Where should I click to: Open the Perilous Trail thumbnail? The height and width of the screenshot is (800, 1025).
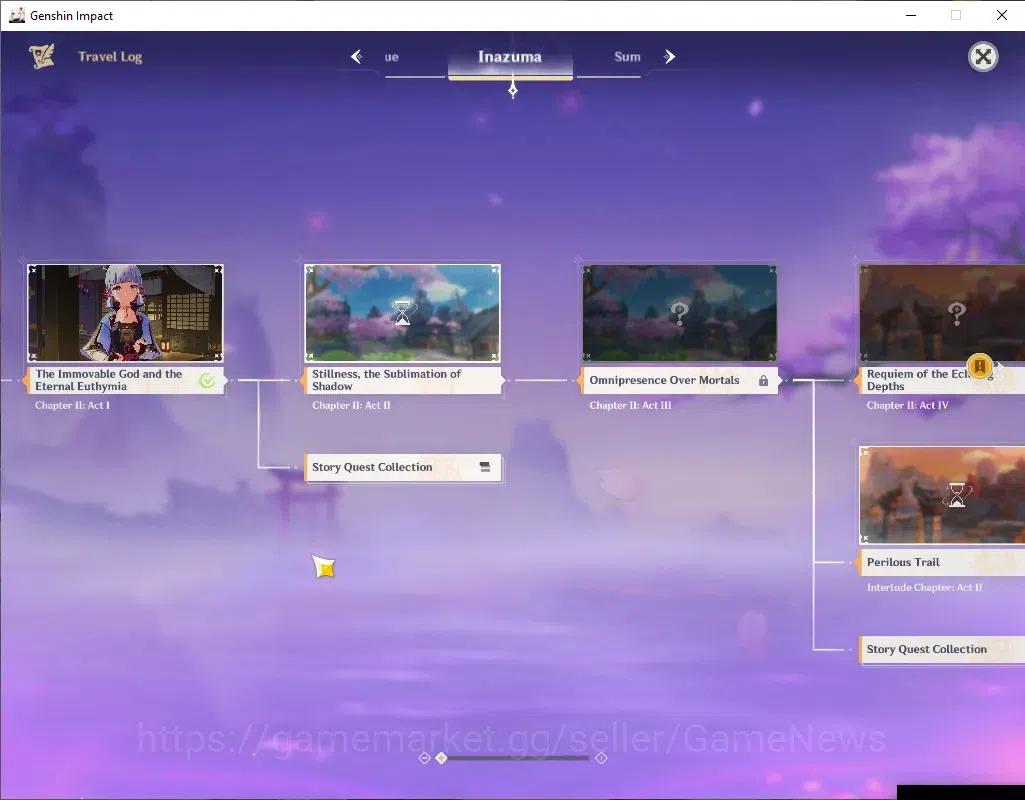coord(942,495)
